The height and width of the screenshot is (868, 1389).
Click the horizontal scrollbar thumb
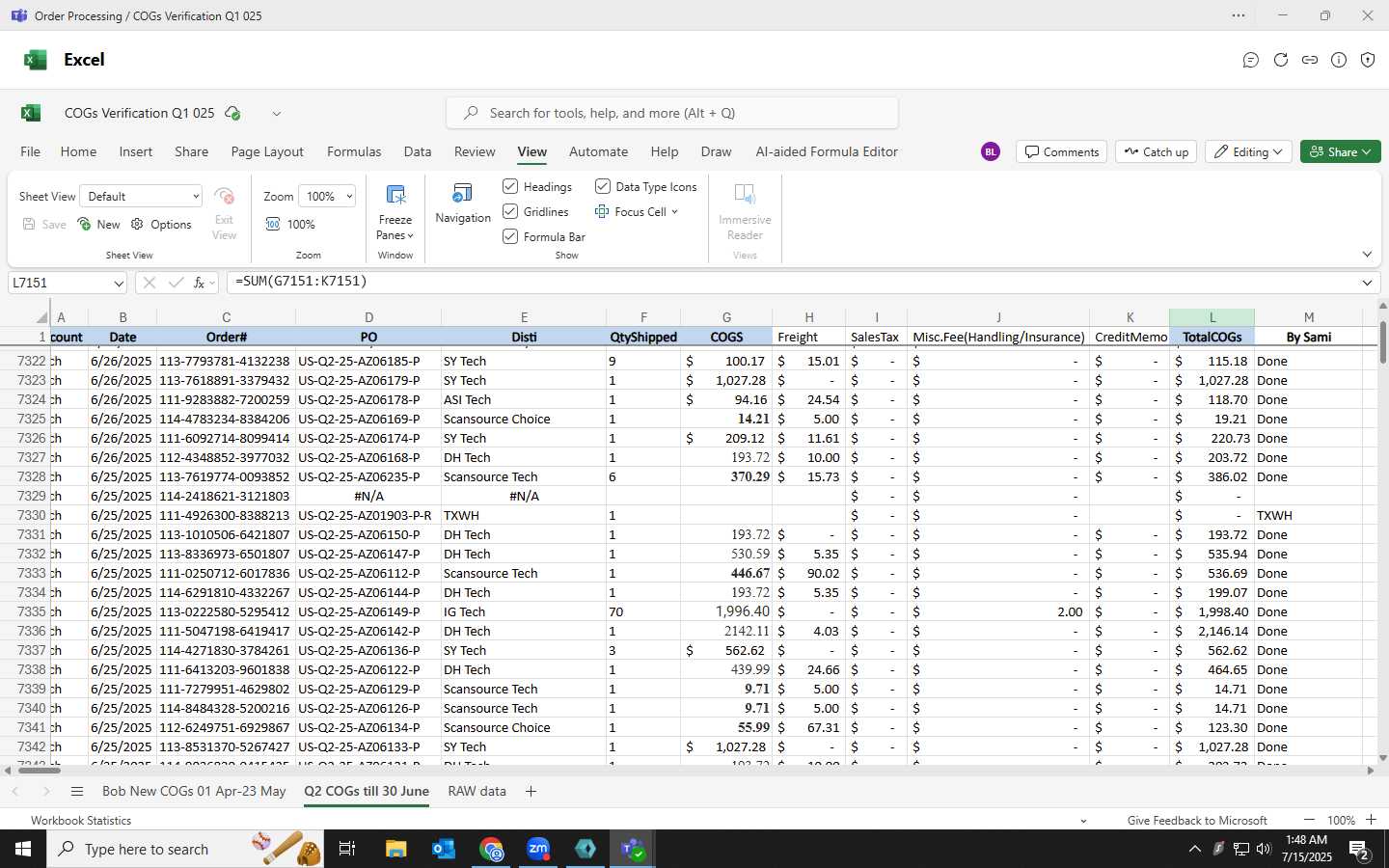(x=41, y=770)
